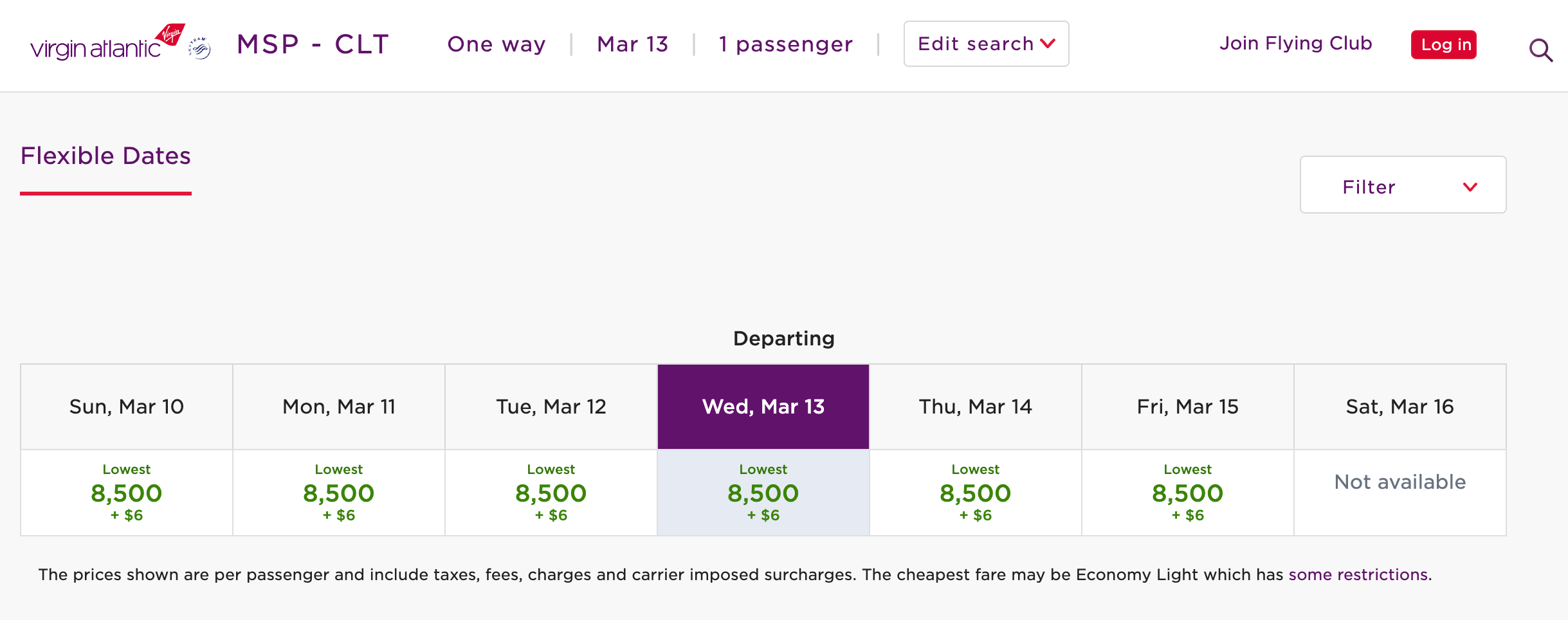This screenshot has height=620, width=1568.
Task: Select the lowest fare for Sun, Mar 10
Action: pyautogui.click(x=126, y=492)
